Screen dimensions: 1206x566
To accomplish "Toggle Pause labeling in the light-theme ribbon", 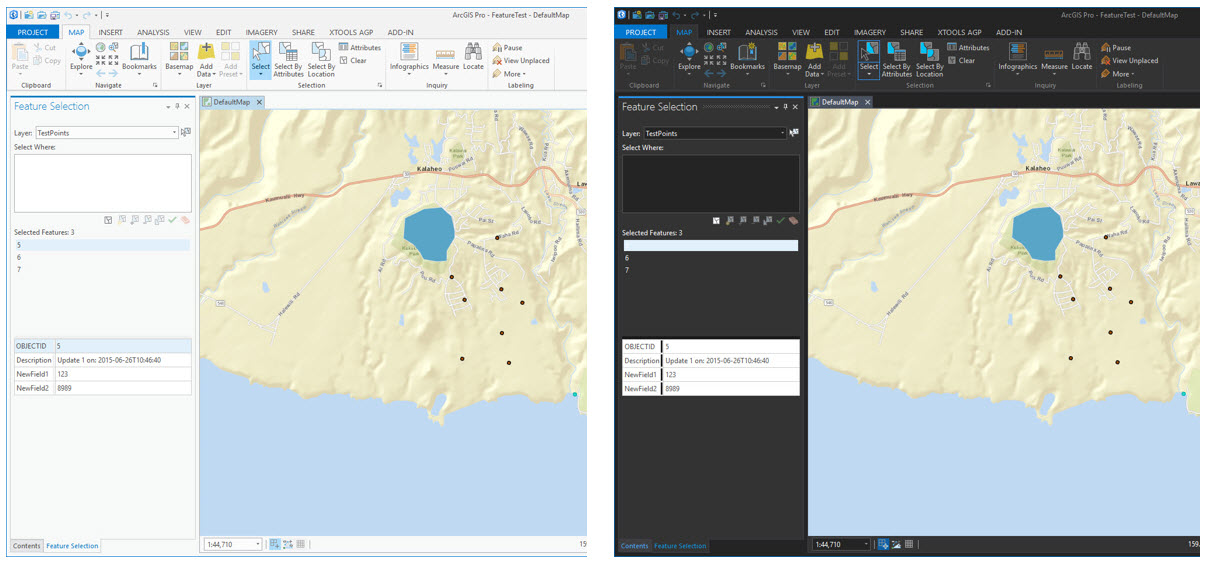I will (x=506, y=48).
